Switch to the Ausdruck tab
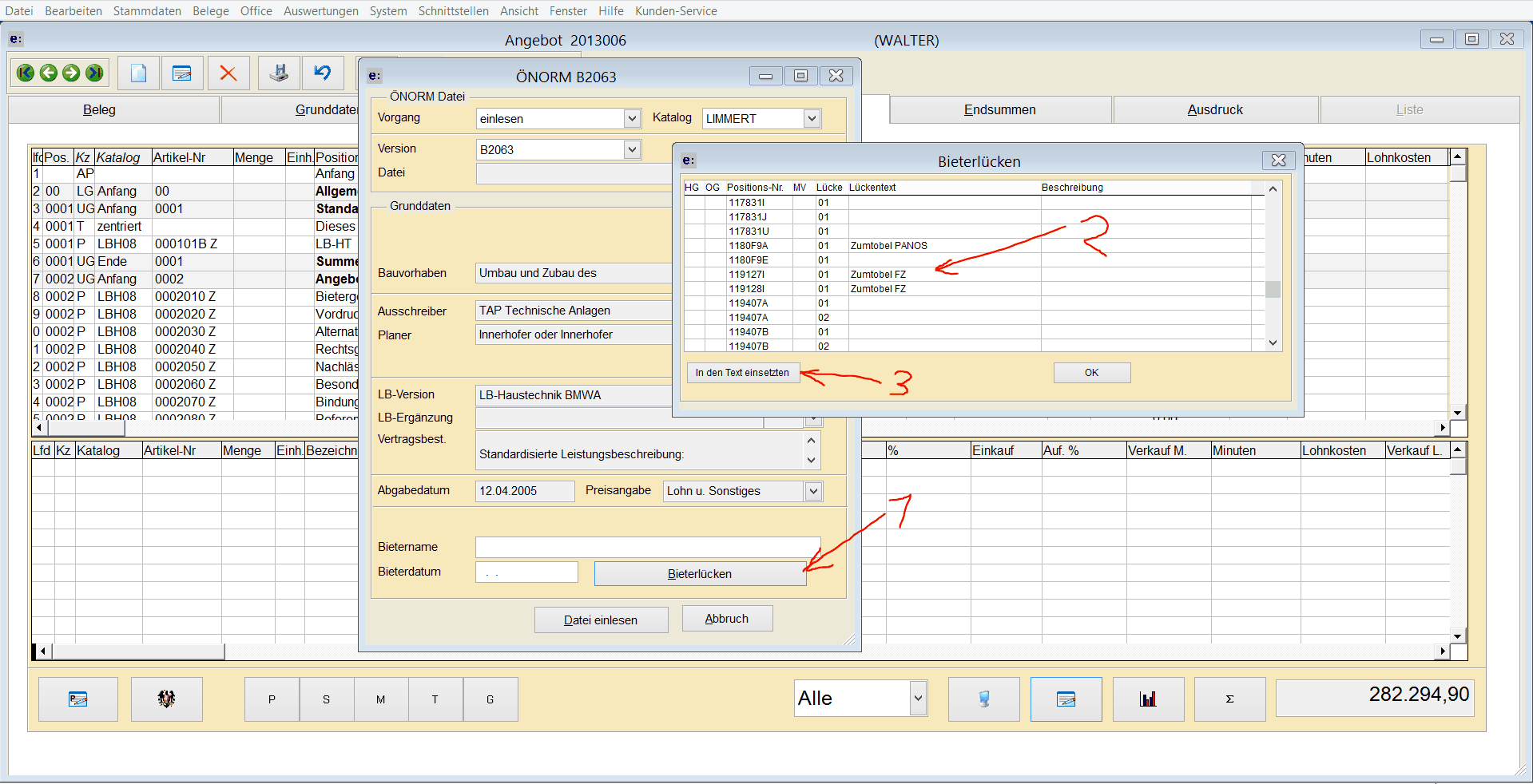 [x=1215, y=110]
